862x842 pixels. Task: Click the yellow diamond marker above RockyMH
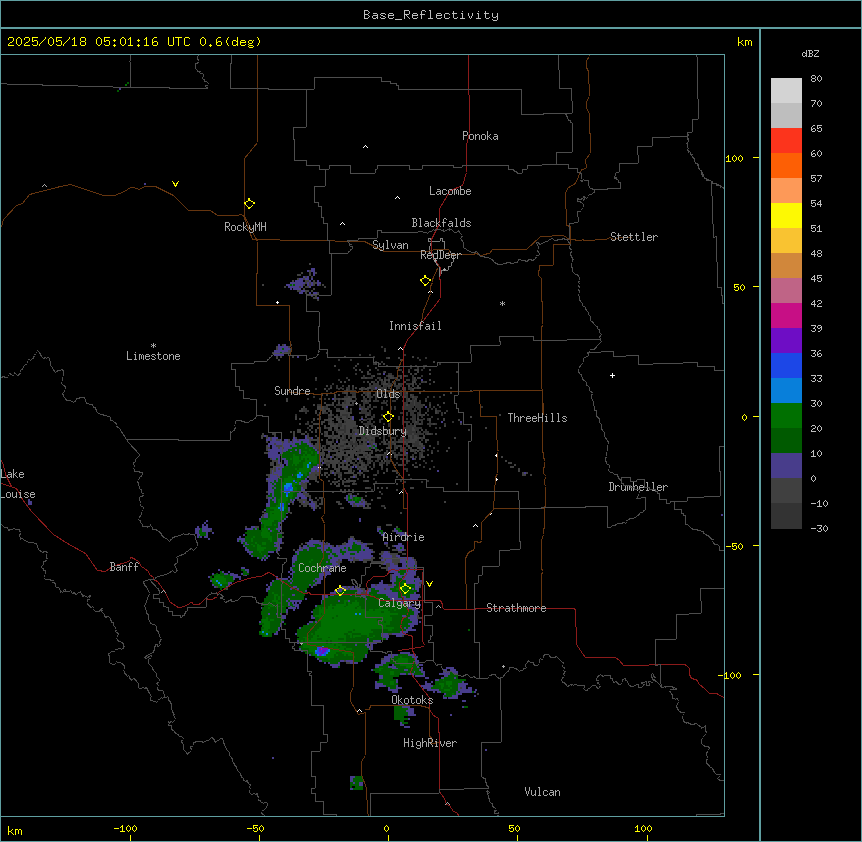pyautogui.click(x=249, y=204)
